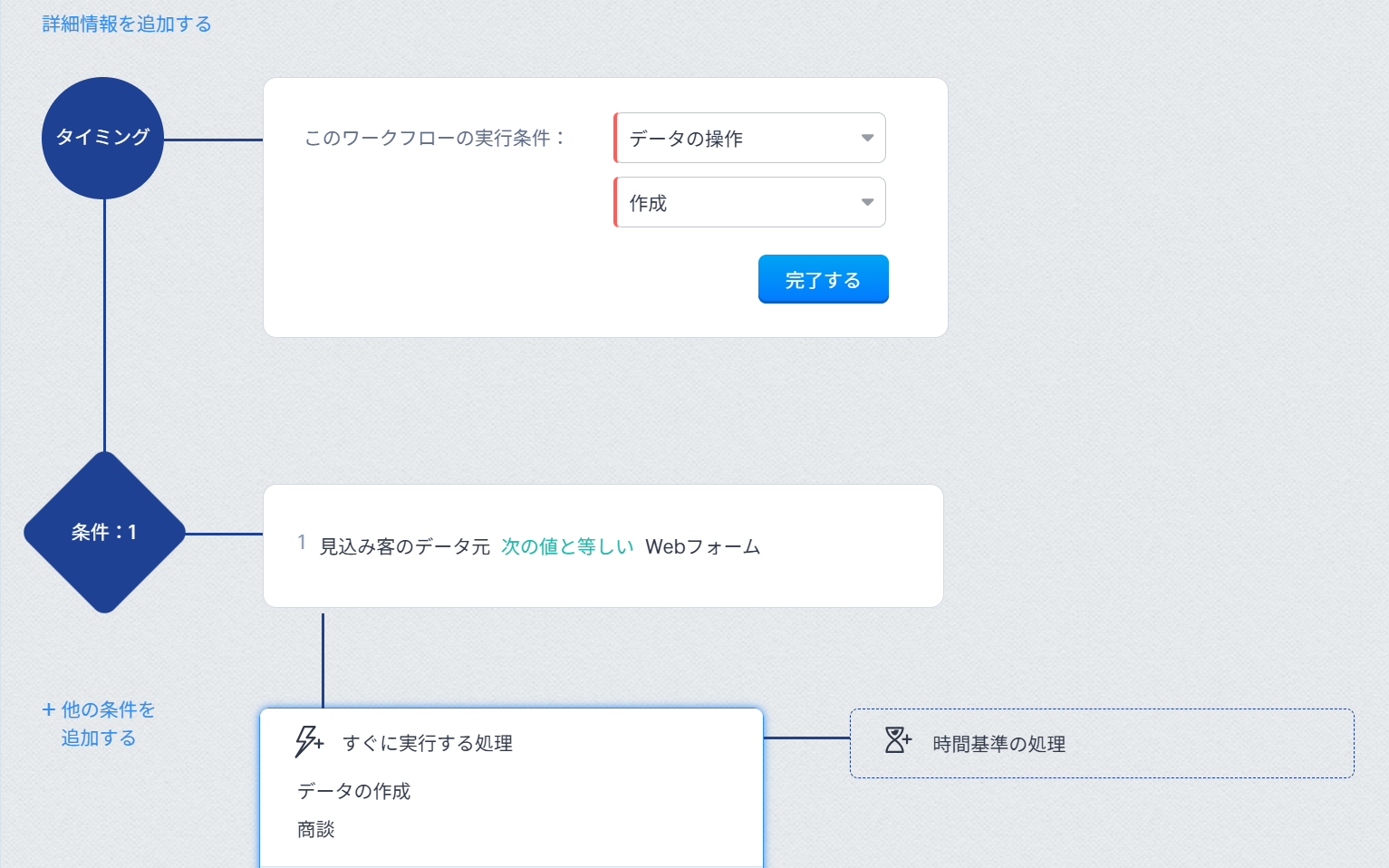Click the Webフォーム condition value
Viewport: 1389px width, 868px height.
[x=702, y=546]
